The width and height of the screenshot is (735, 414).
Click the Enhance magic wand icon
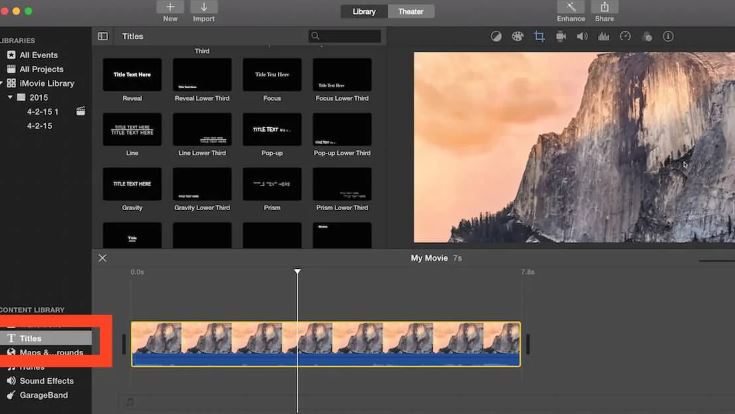(x=570, y=7)
